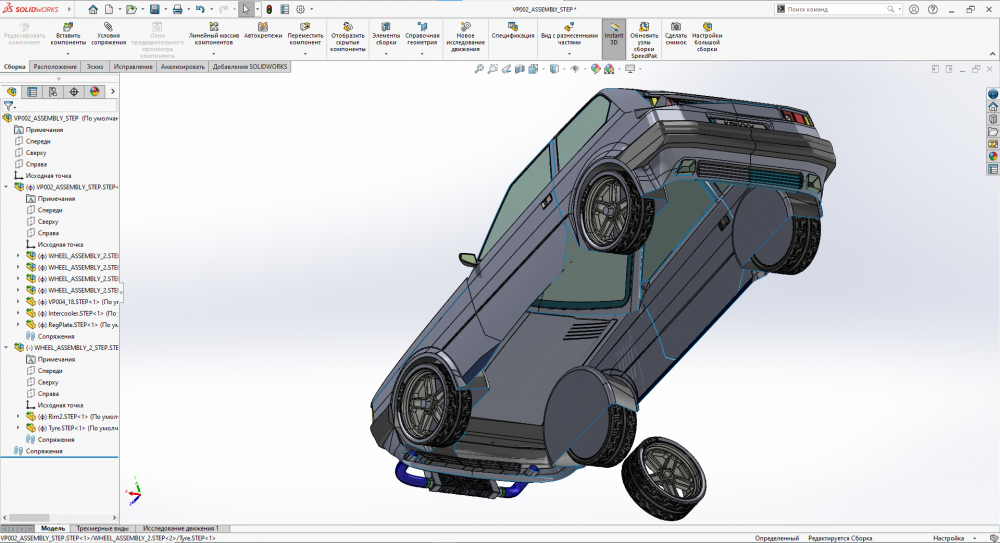This screenshot has width=1000, height=543.
Task: Click the Вставить компоненты (Insert Components) icon
Action: [x=69, y=27]
